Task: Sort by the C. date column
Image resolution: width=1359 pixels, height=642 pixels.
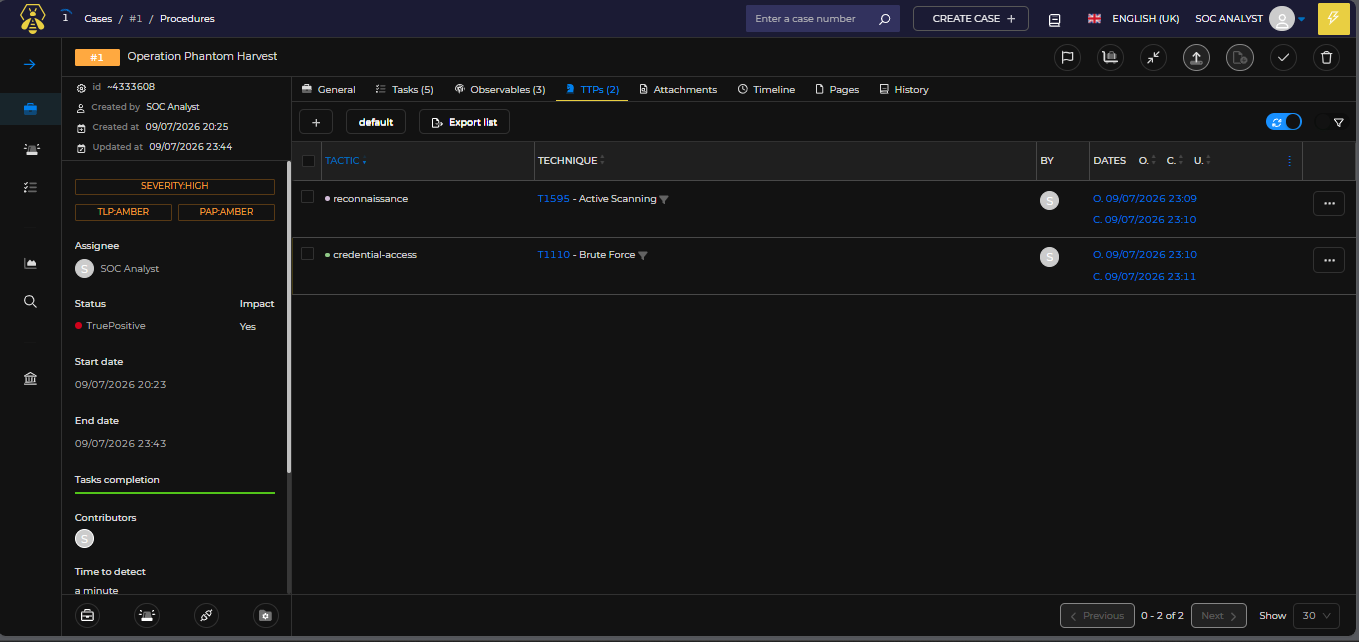Action: [1174, 161]
